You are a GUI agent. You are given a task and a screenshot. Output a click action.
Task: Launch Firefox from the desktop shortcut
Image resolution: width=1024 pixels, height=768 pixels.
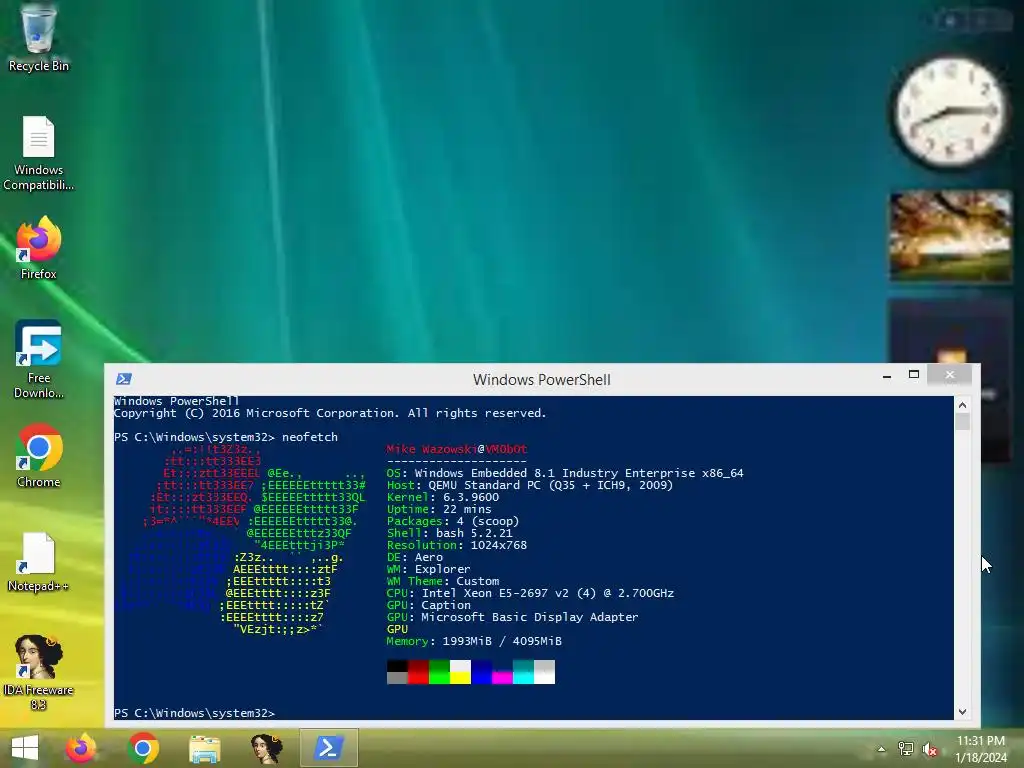point(39,248)
